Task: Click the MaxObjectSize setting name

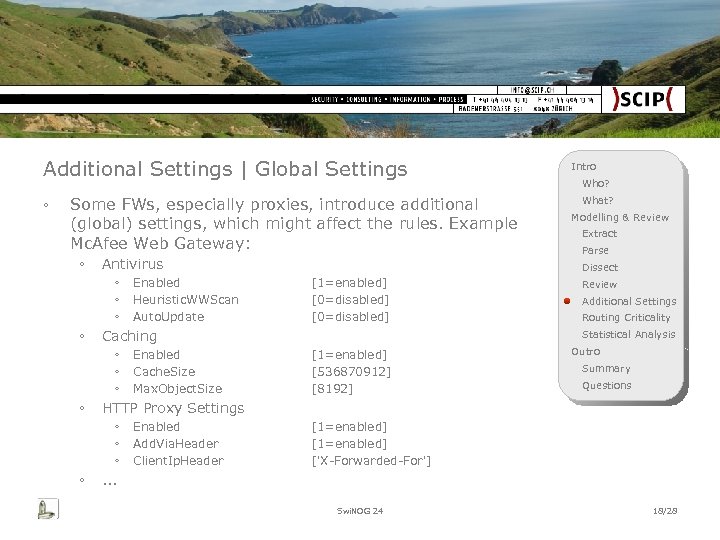Action: click(178, 389)
